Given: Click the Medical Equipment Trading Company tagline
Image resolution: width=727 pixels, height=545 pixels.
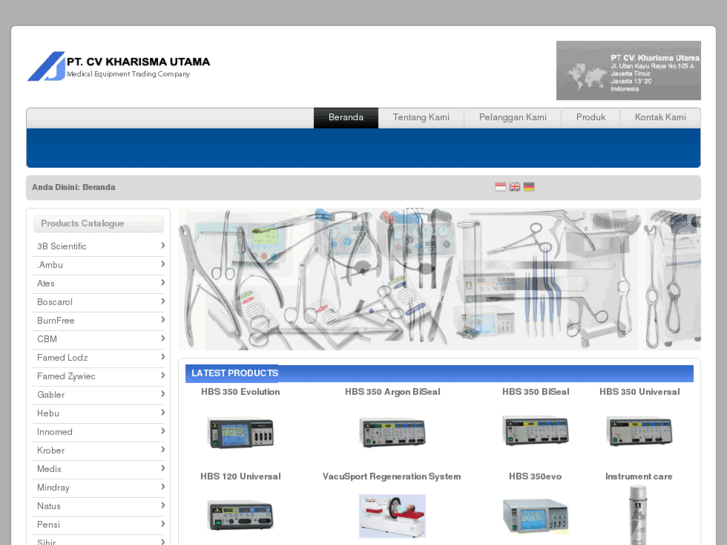Looking at the screenshot, I should click(x=128, y=74).
